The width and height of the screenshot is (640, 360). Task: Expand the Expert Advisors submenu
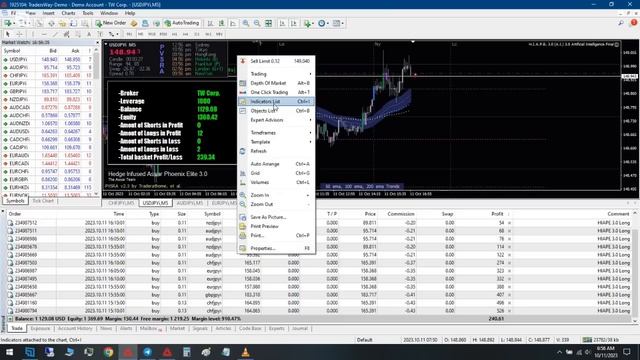point(276,120)
